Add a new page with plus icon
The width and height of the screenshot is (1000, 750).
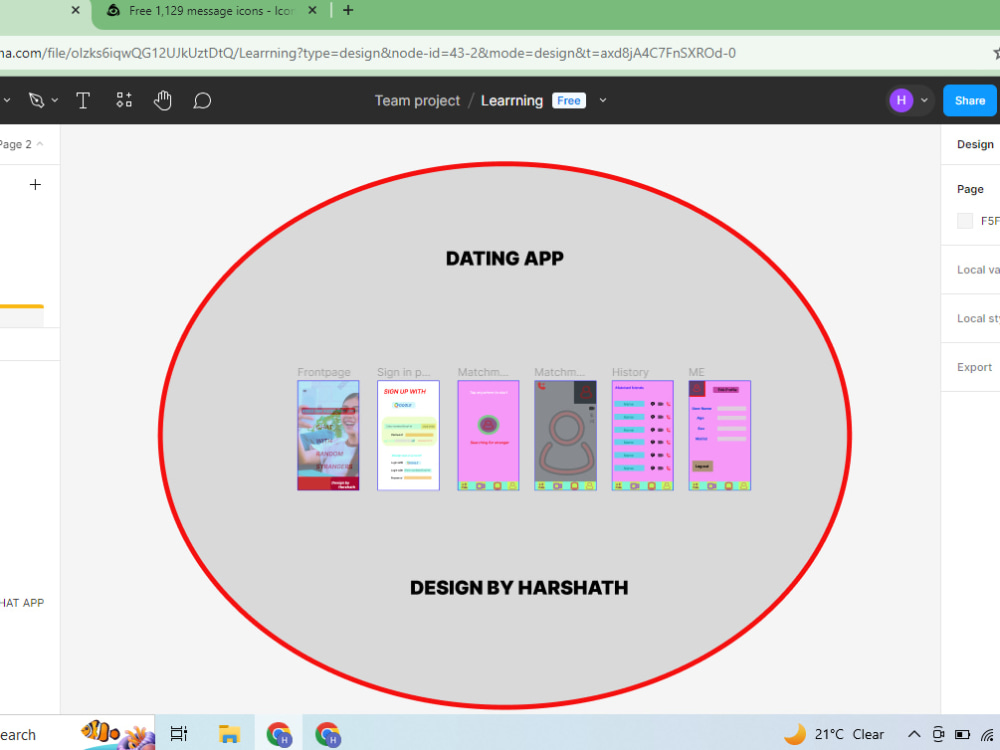[x=35, y=184]
